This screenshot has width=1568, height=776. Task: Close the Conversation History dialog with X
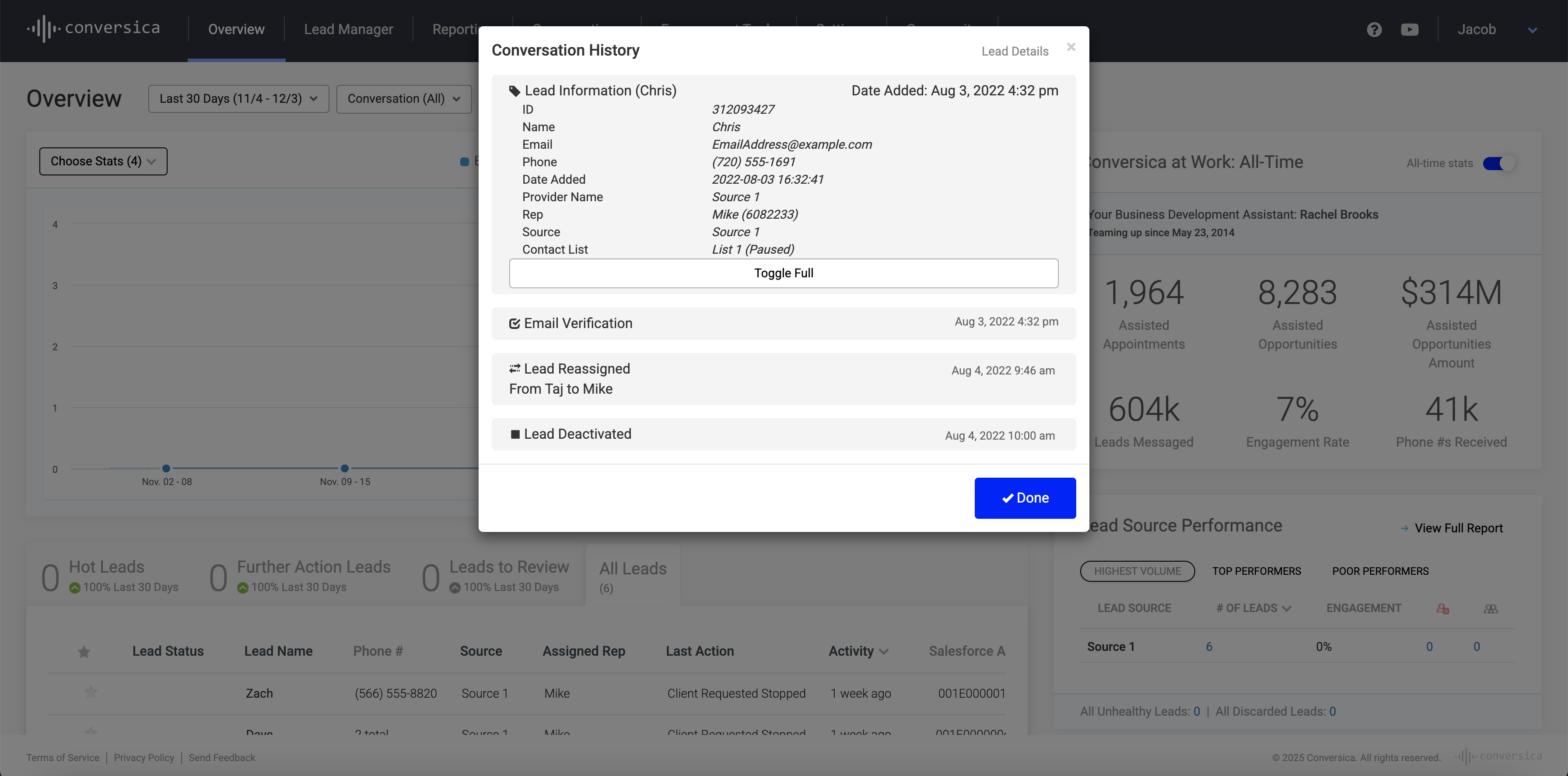(1071, 47)
